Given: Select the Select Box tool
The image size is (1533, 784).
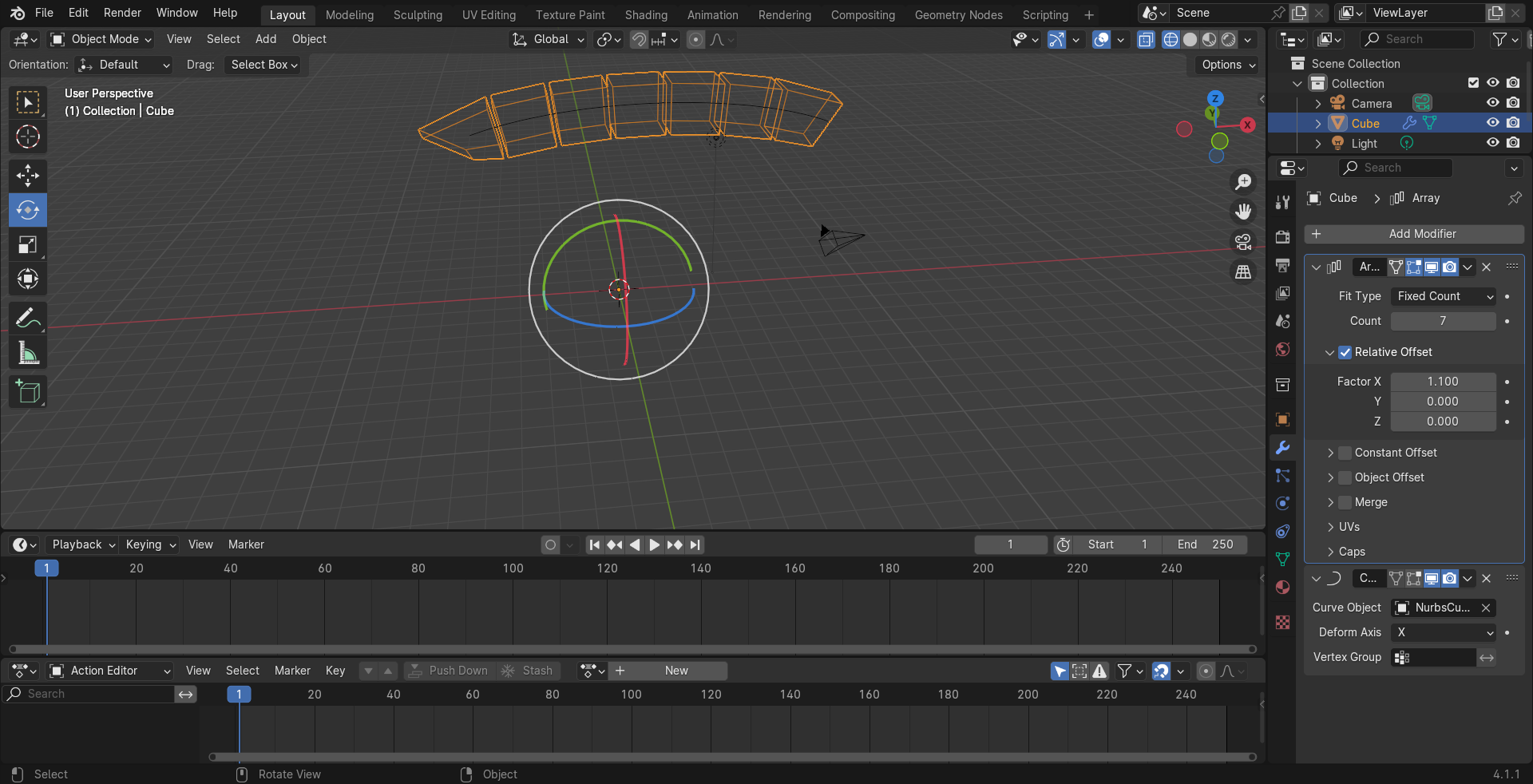Looking at the screenshot, I should click(28, 102).
